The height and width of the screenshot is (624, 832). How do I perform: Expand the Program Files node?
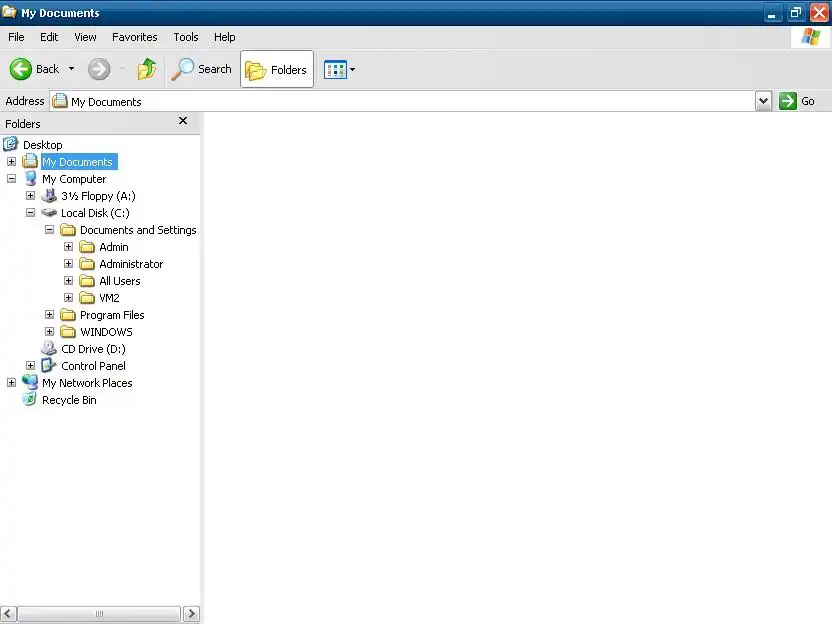tap(49, 315)
